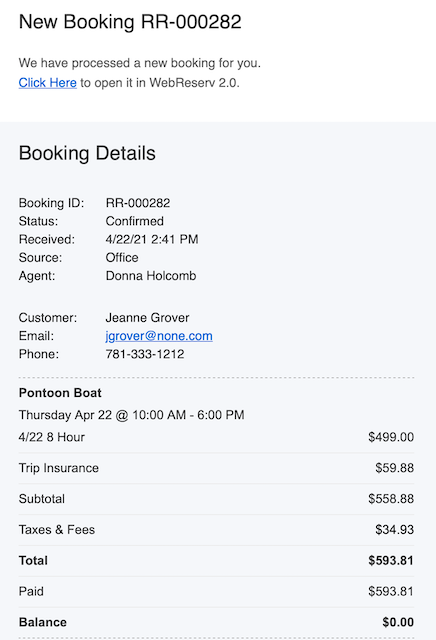Click the bold Total amount $593.81
Image resolution: width=436 pixels, height=640 pixels.
tap(391, 560)
